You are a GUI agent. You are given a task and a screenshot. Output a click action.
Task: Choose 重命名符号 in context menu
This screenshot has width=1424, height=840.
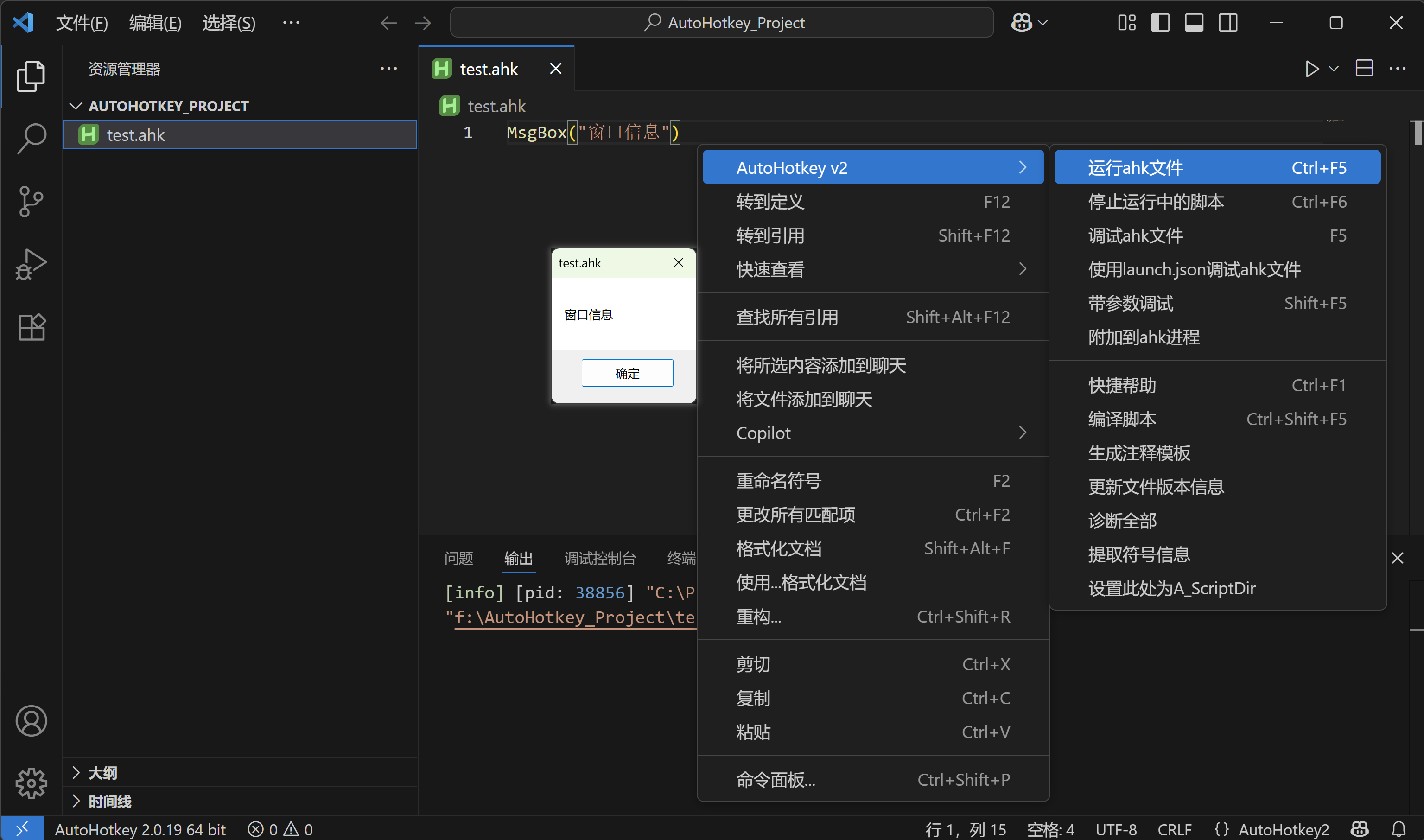click(x=873, y=481)
